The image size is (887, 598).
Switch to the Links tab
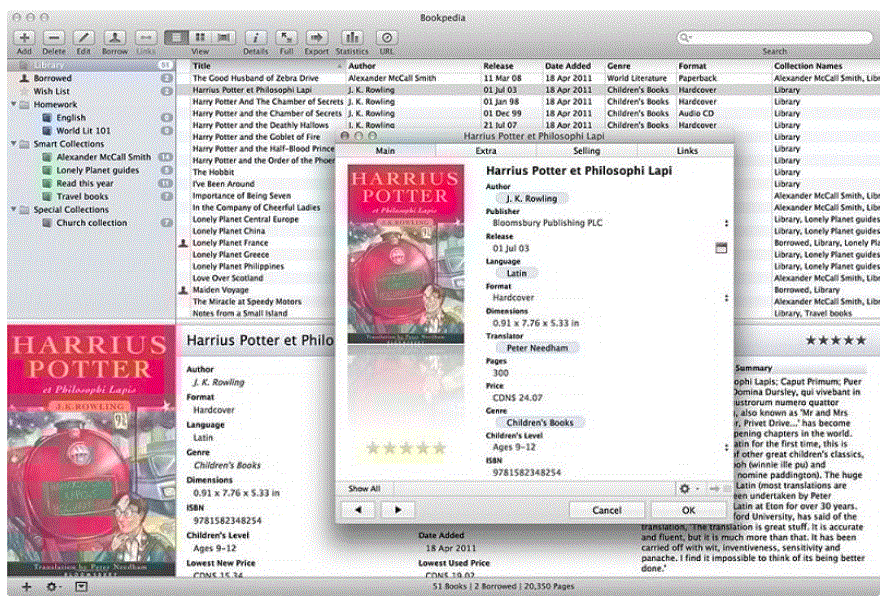687,150
